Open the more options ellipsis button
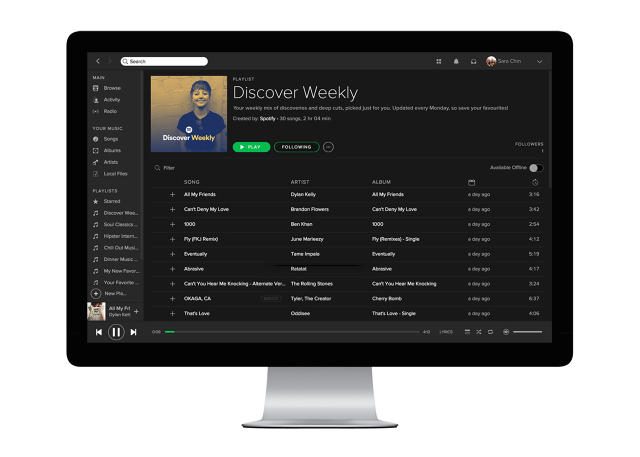 coord(328,147)
